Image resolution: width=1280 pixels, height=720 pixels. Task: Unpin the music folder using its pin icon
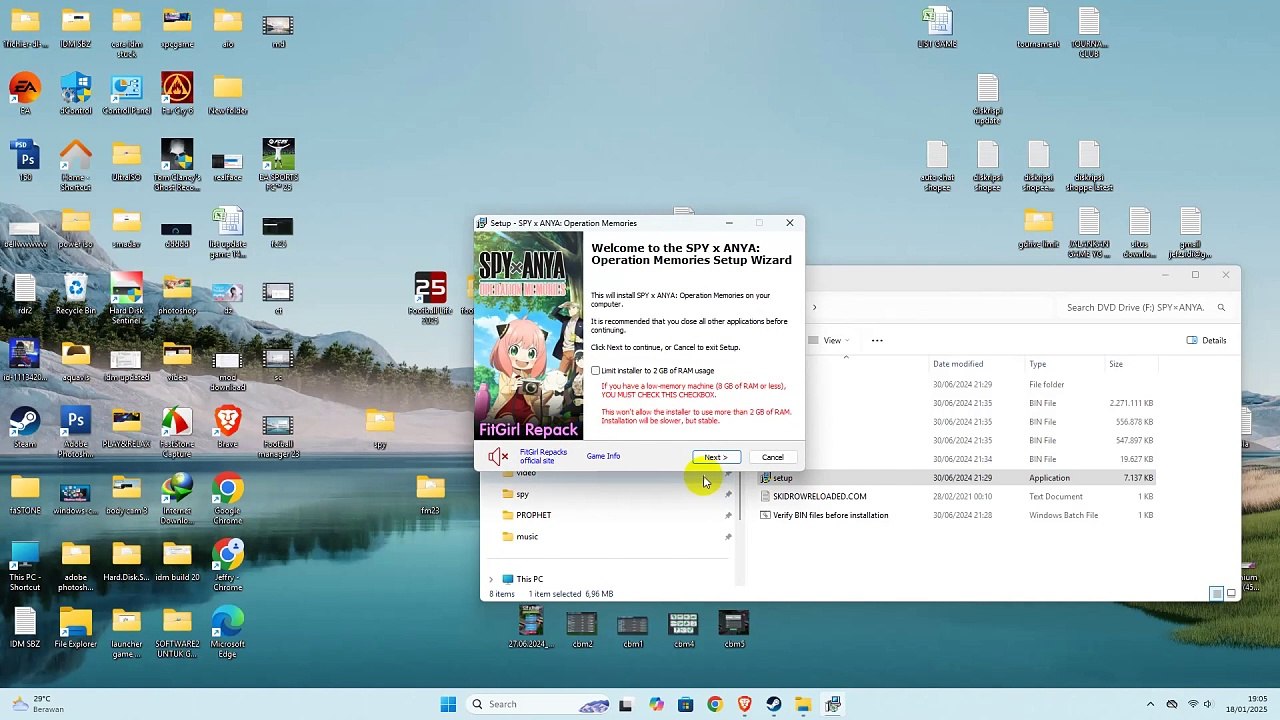(728, 537)
